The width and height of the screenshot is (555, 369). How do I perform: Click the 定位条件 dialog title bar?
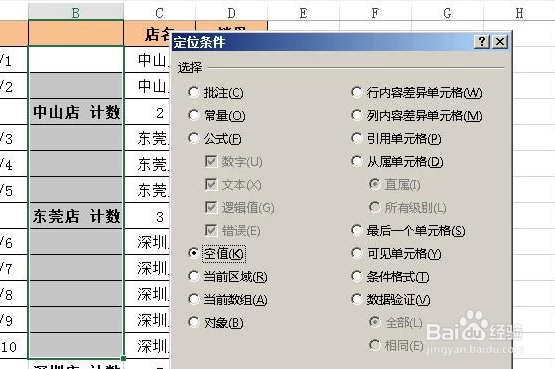(322, 42)
